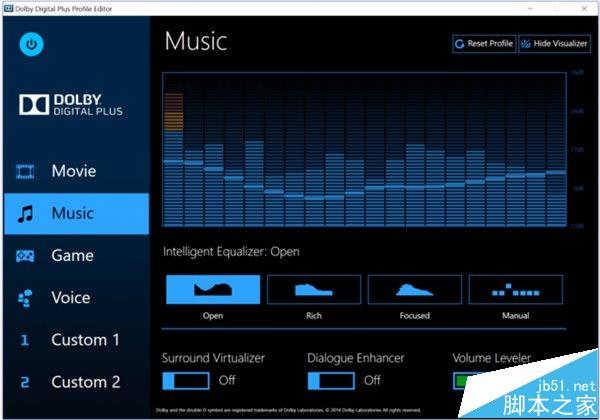Select the Movie film strip icon
This screenshot has width=600, height=420.
click(x=25, y=171)
